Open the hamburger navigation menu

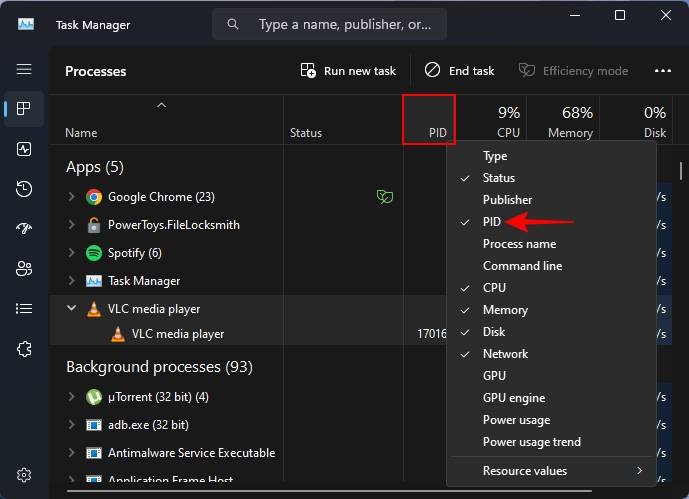pyautogui.click(x=24, y=69)
